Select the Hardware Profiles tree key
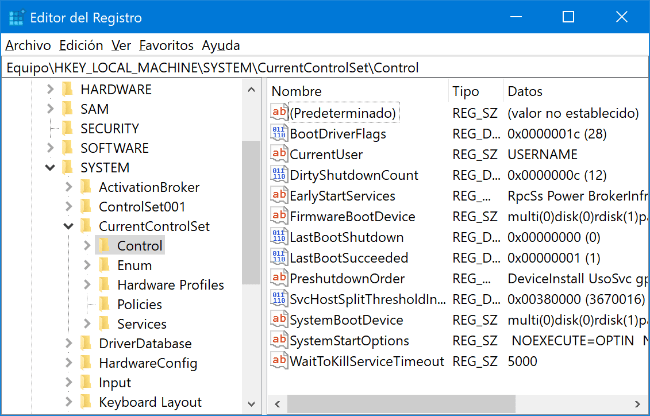Screen dimensions: 650x416 170,285
